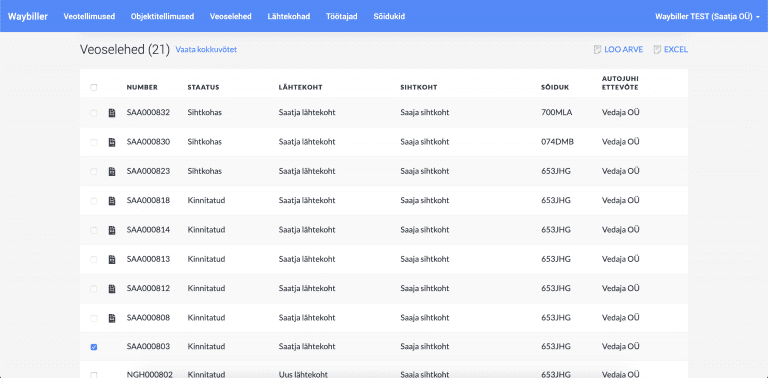Open Waybiller TEST (Saatja OÜ) account dropdown

tap(707, 16)
